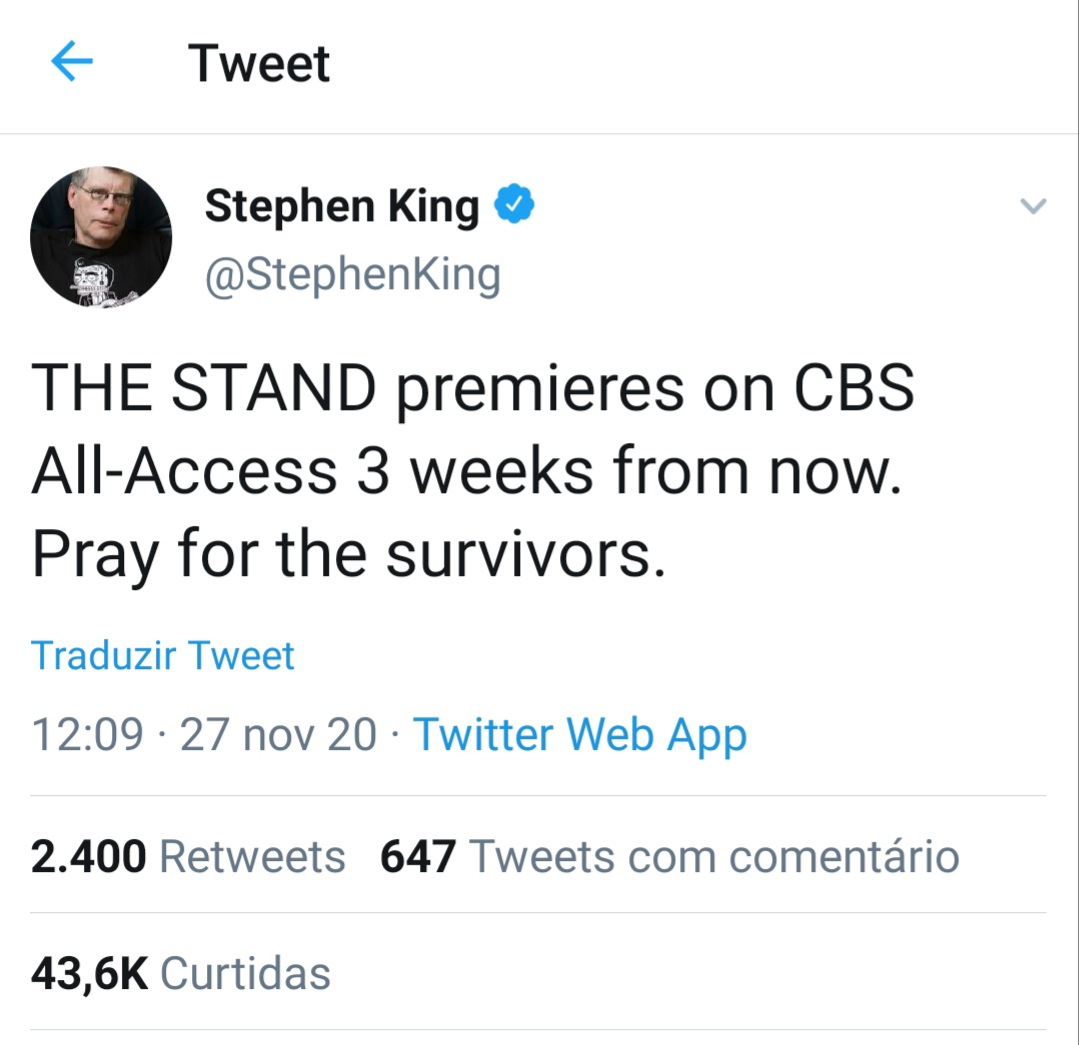This screenshot has width=1079, height=1045.
Task: Click the @StephenKing handle
Action: (352, 275)
